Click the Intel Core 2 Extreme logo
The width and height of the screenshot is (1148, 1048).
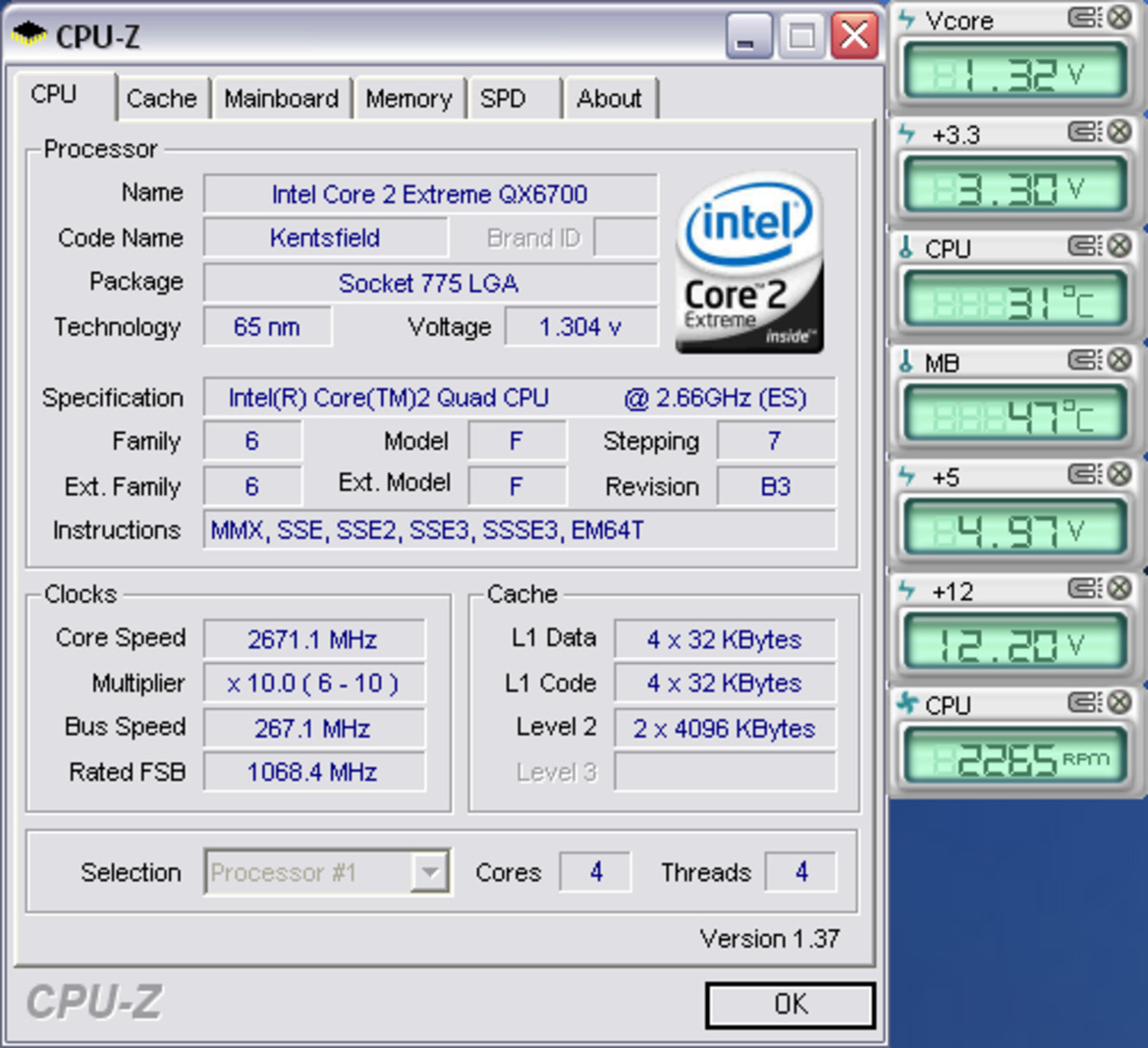pos(749,263)
